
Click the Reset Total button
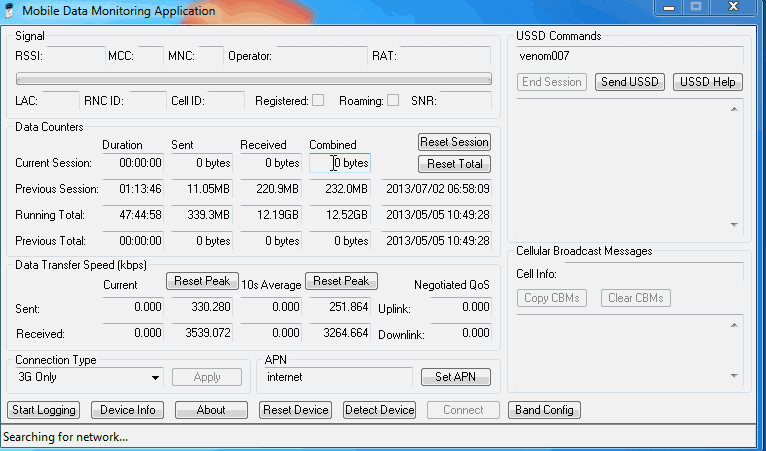454,164
